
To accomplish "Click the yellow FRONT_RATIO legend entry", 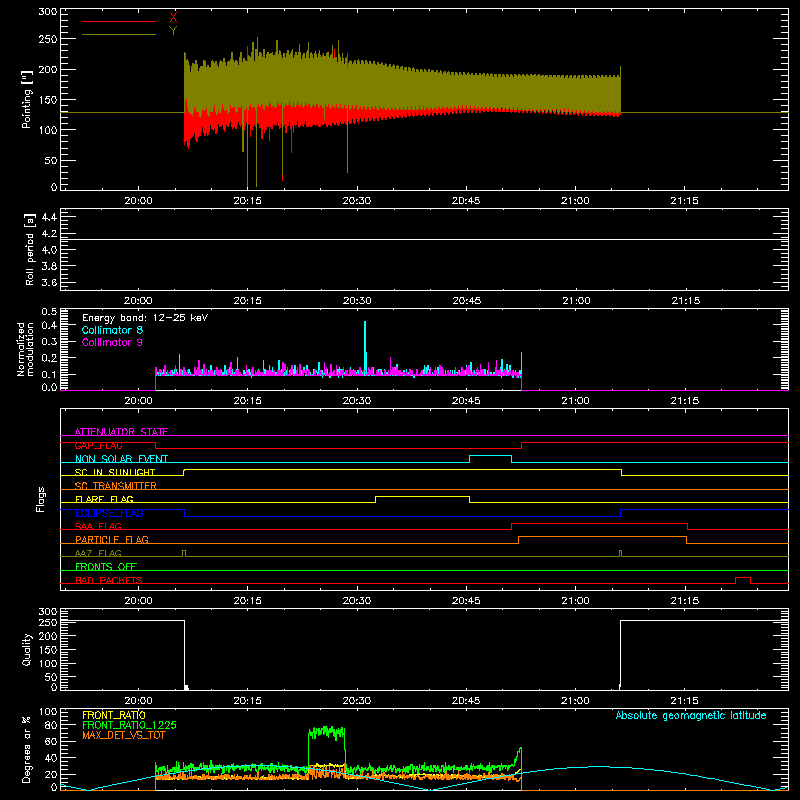I will pyautogui.click(x=114, y=715).
